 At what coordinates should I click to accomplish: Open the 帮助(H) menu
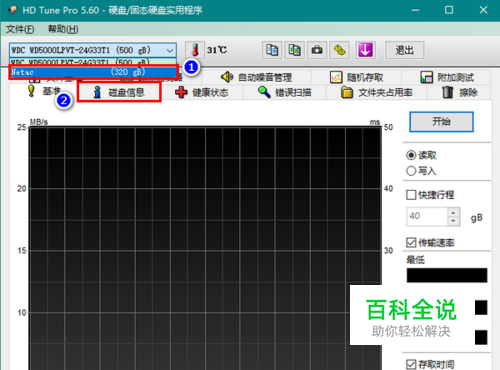coord(63,29)
